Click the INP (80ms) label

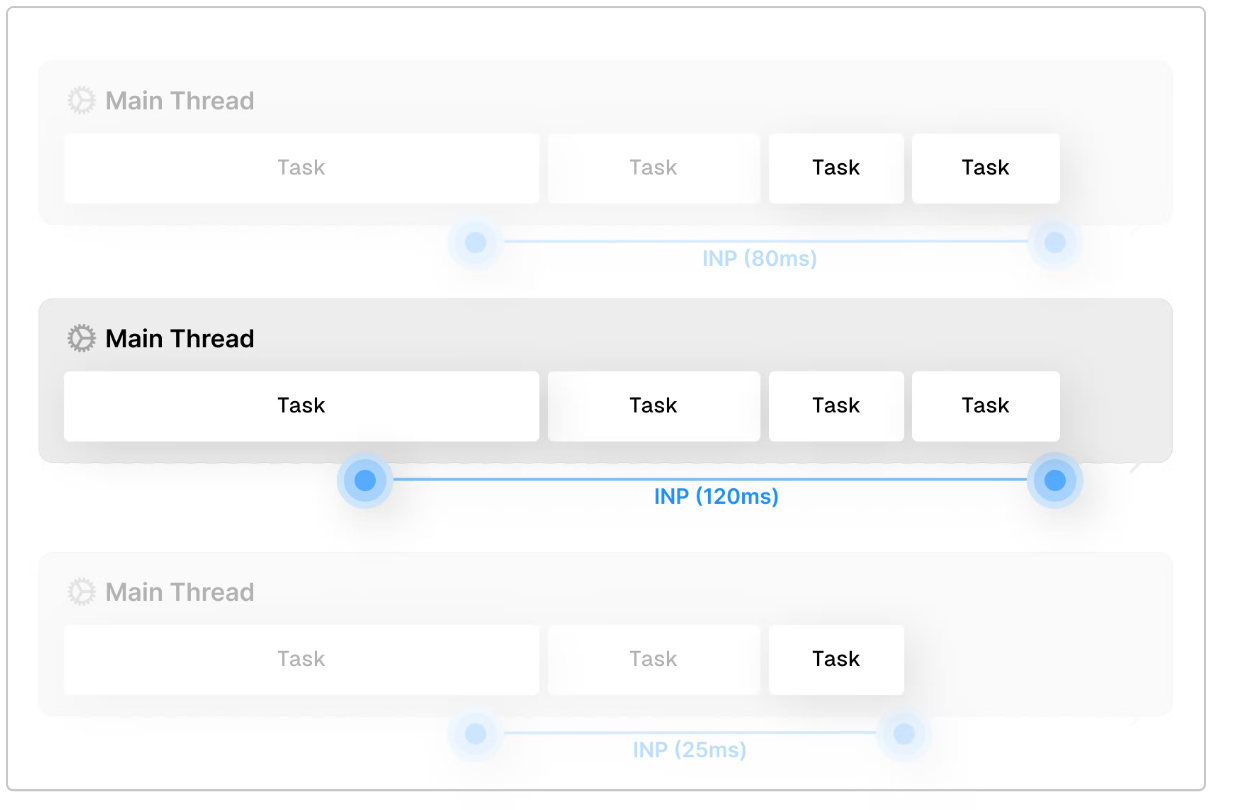[759, 259]
